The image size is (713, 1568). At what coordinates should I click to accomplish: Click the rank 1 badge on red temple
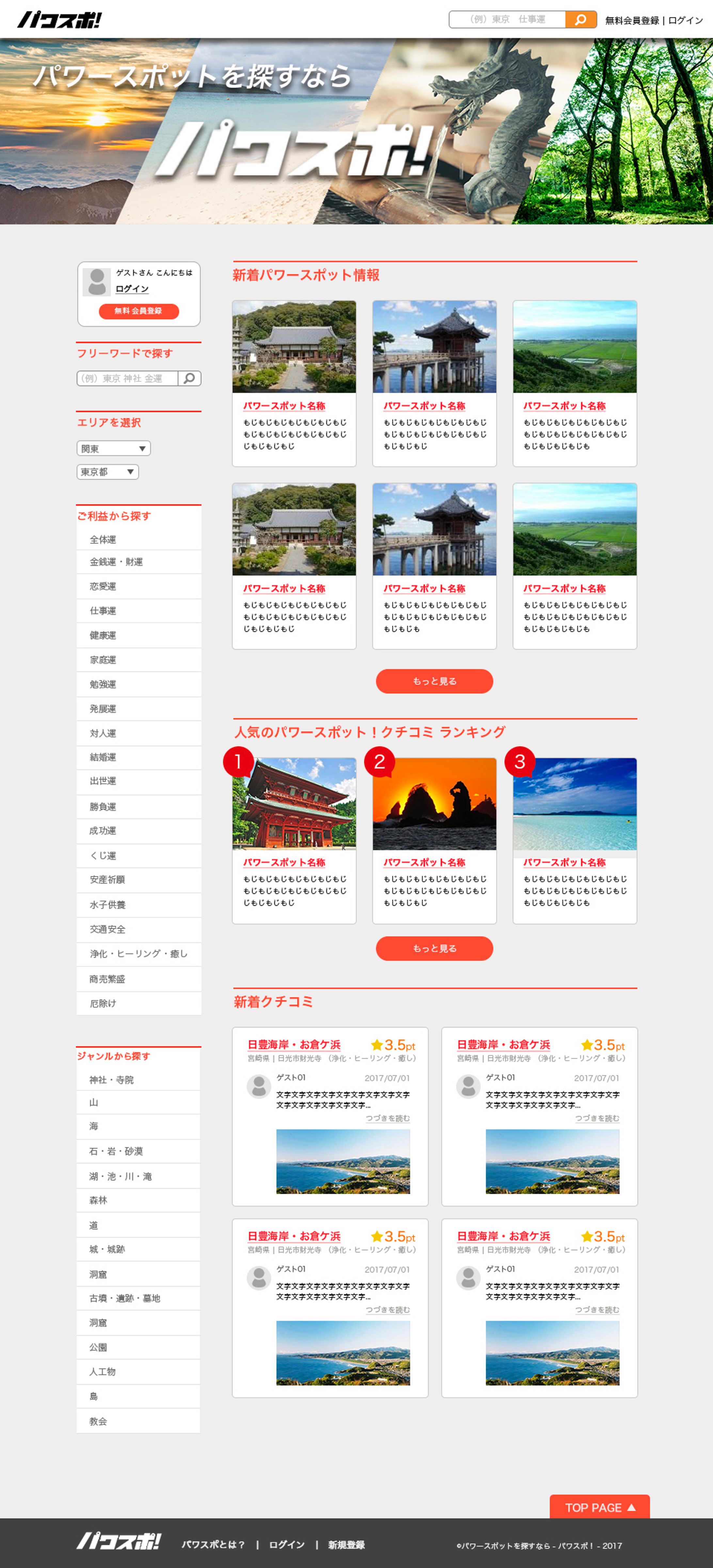point(237,761)
